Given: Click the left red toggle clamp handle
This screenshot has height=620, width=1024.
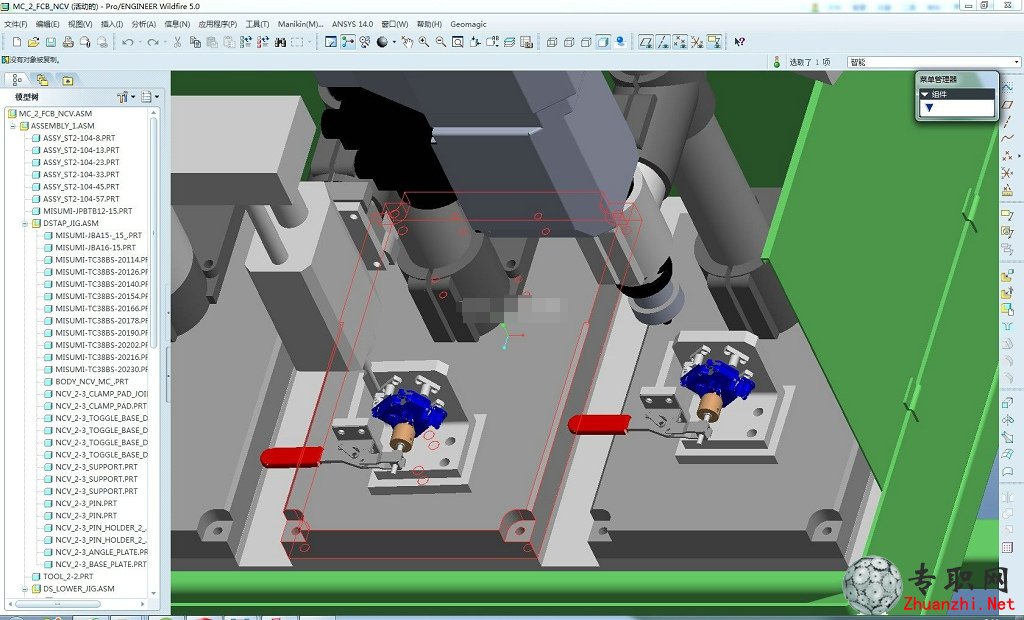Looking at the screenshot, I should (x=292, y=457).
